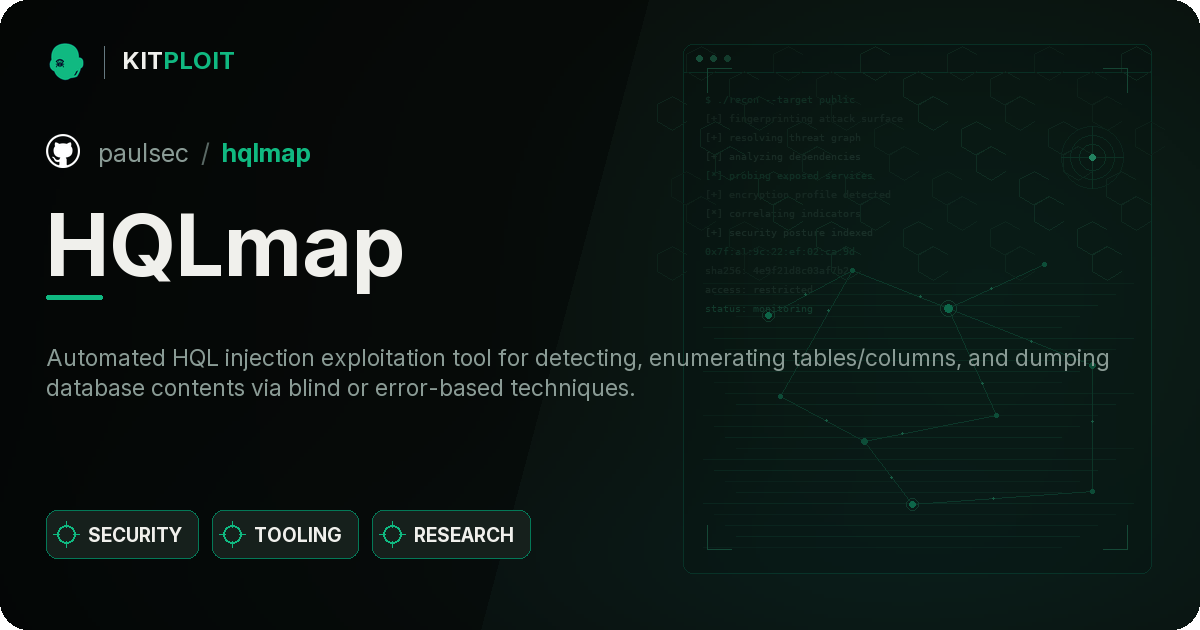Click the KITPLOIT brand name
Screen dimensions: 1200x630
pyautogui.click(x=178, y=61)
